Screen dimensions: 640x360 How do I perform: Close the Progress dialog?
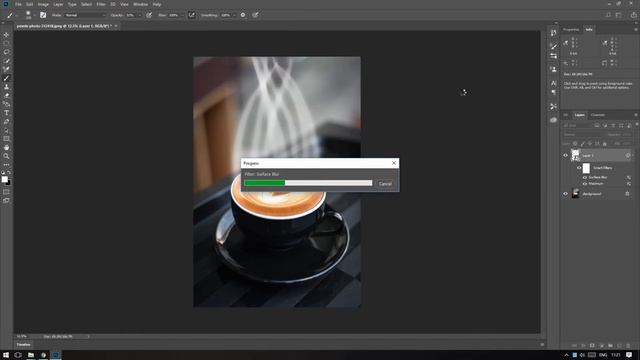(x=394, y=163)
